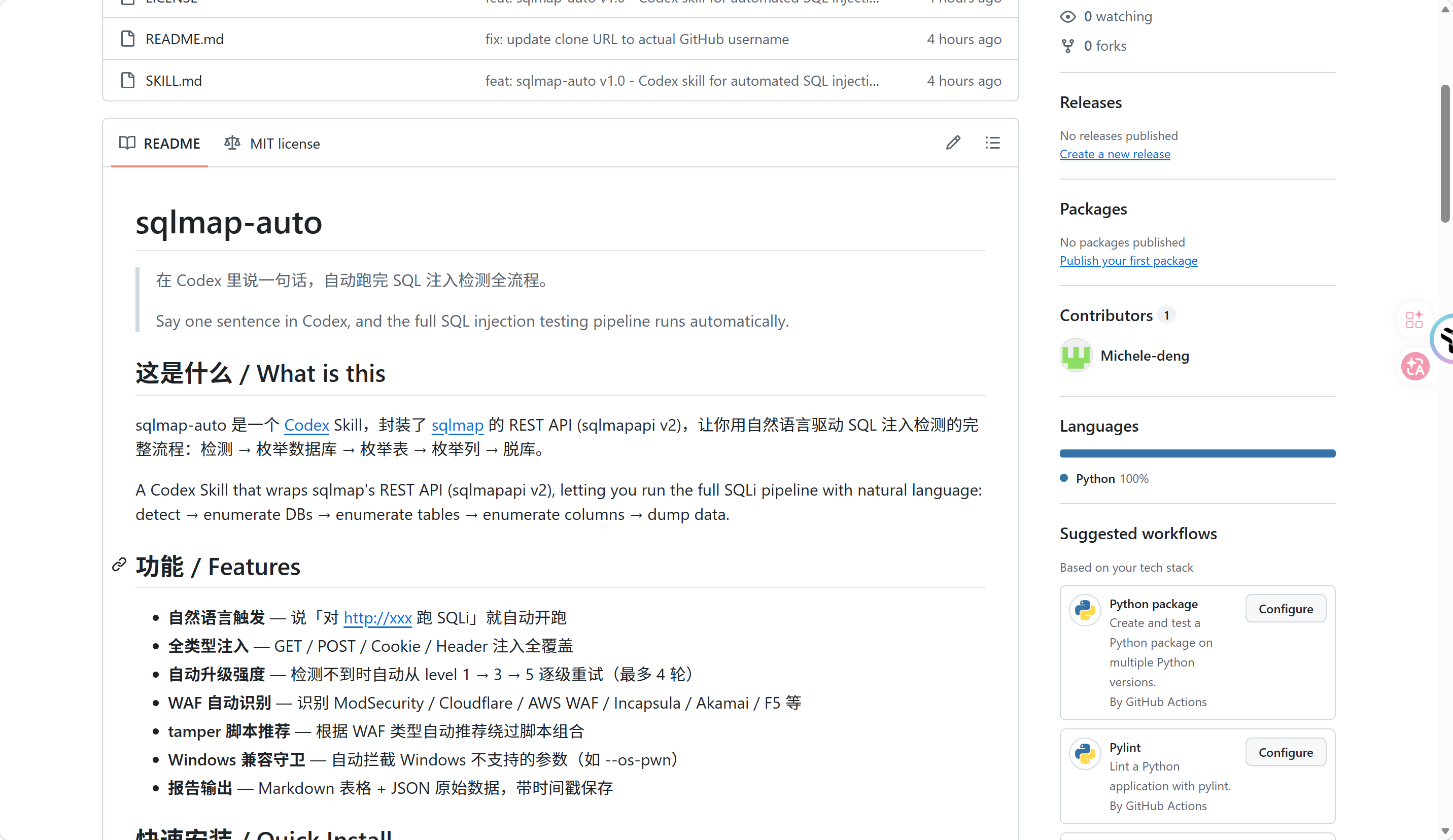Click '0 forks' link
This screenshot has height=840, width=1453.
[x=1105, y=46]
